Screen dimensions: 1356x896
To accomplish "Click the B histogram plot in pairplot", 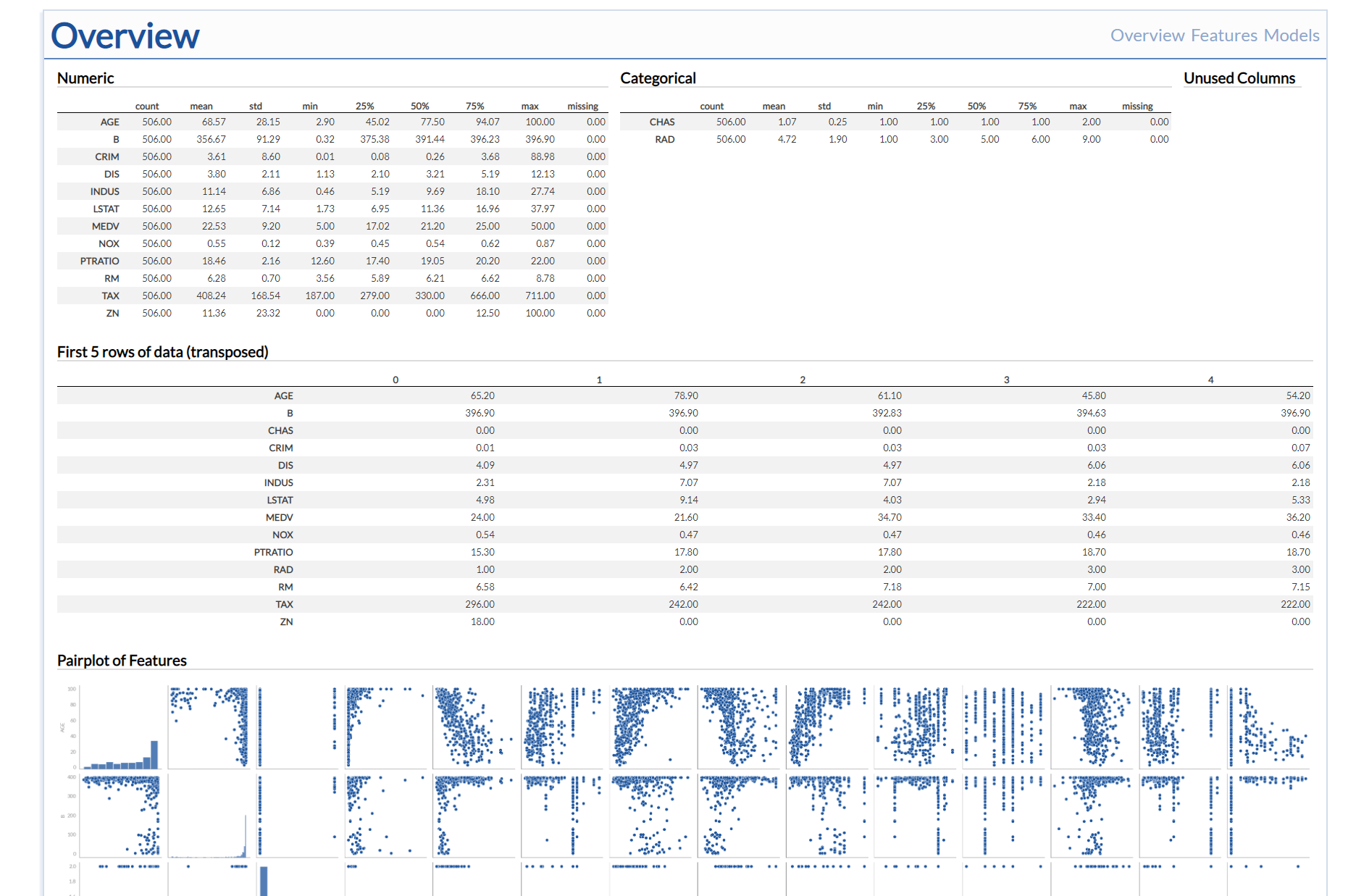I will (x=209, y=816).
